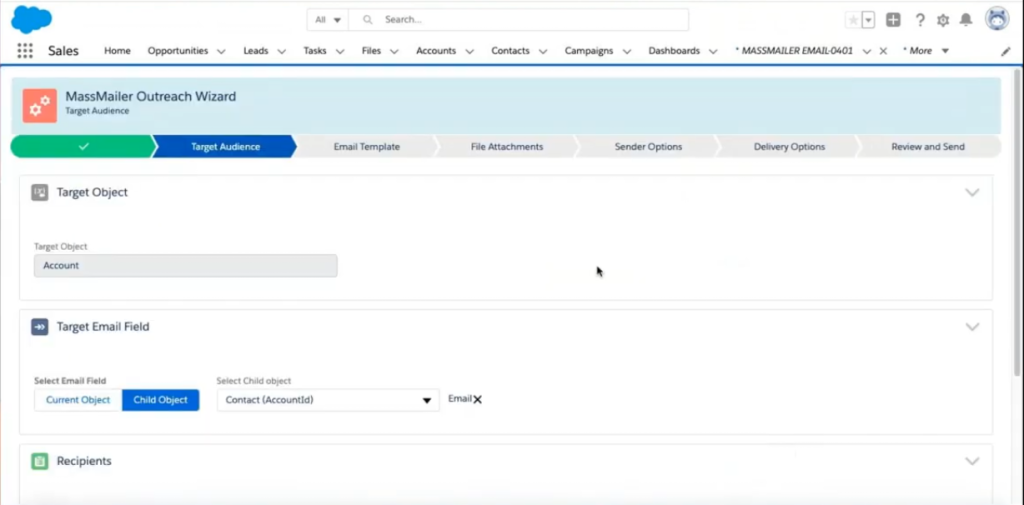The image size is (1024, 505).
Task: Click the page vertical scrollbar
Action: [x=1017, y=222]
